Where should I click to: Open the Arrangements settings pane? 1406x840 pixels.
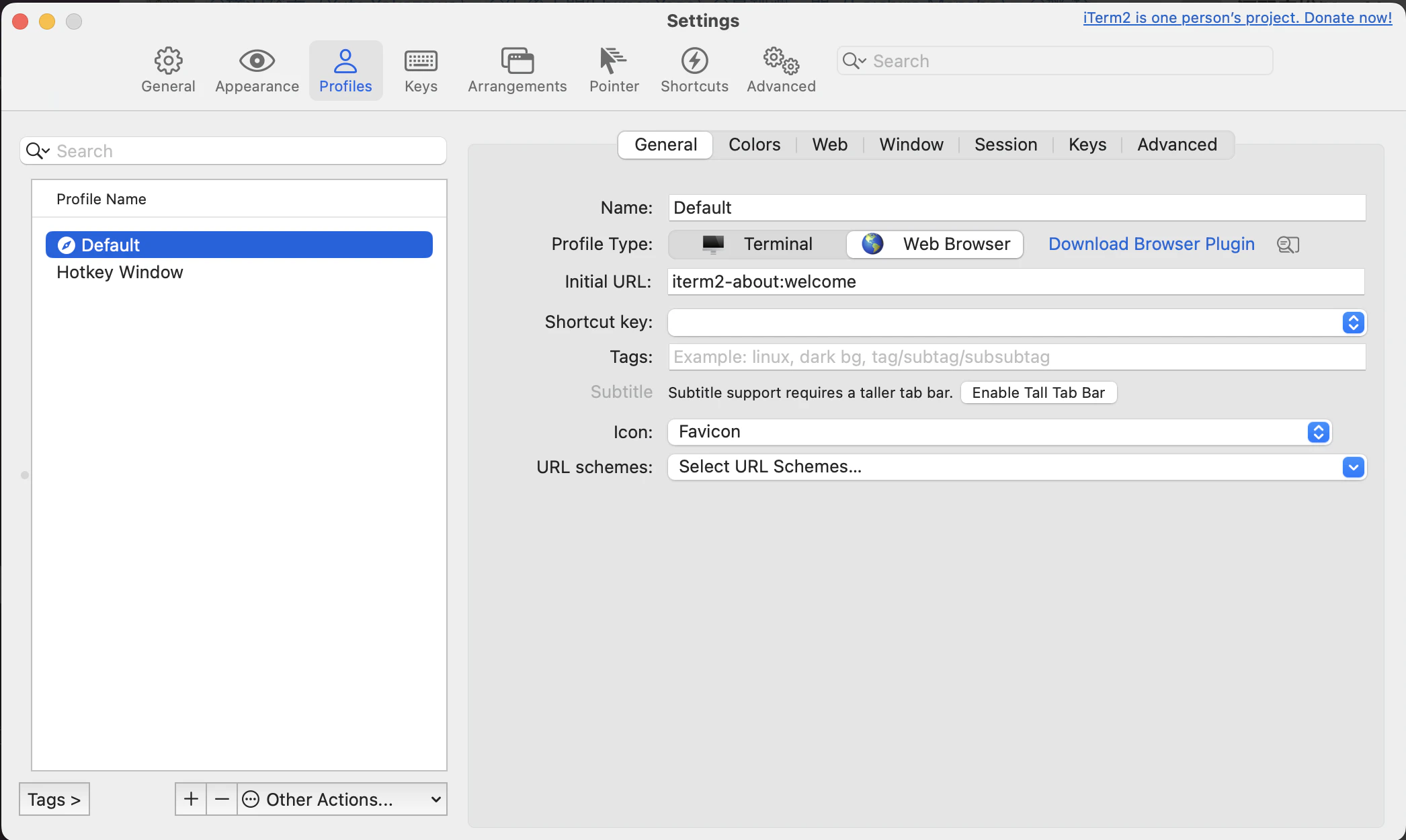pos(517,71)
